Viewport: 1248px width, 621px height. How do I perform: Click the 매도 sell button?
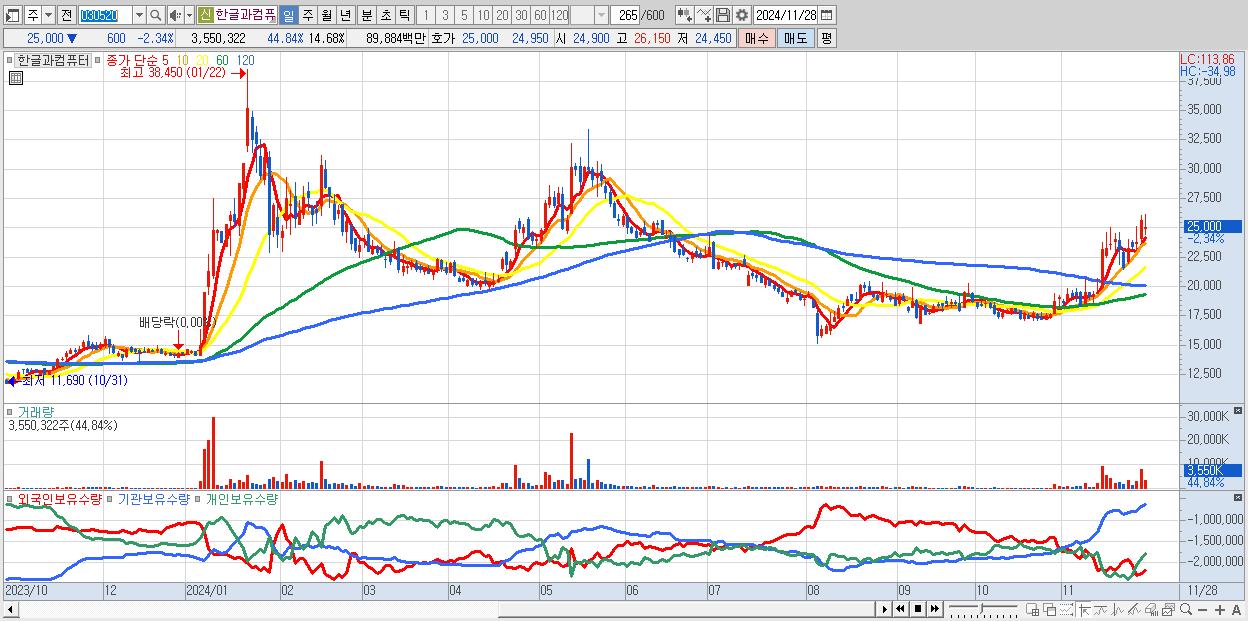coord(795,38)
